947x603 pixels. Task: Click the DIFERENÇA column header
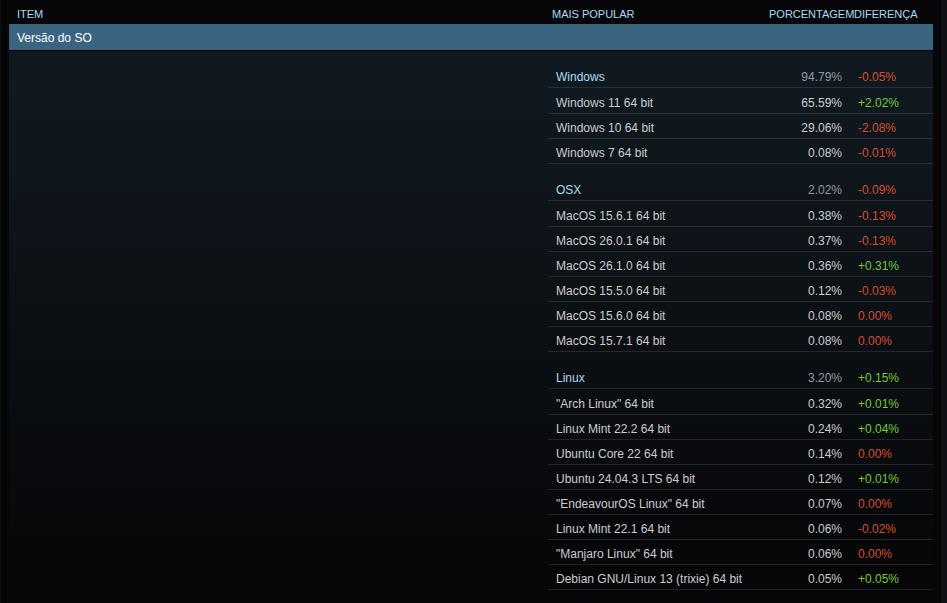point(884,14)
